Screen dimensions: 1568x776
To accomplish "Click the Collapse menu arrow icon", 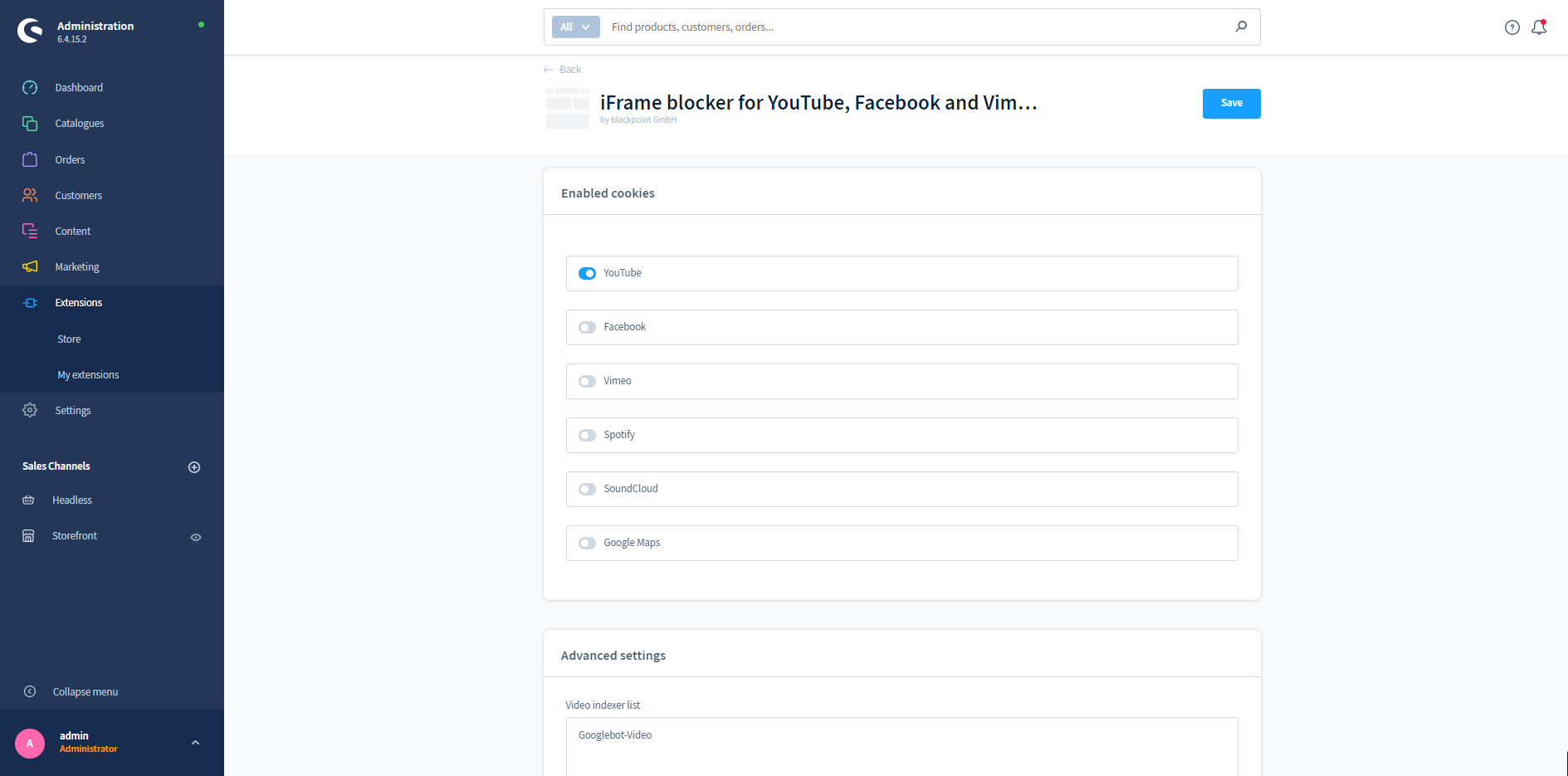I will [30, 691].
